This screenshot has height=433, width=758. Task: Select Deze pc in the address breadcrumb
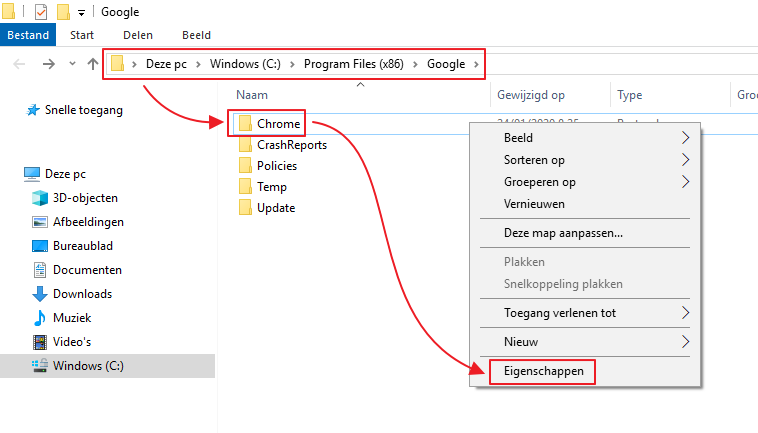[166, 64]
